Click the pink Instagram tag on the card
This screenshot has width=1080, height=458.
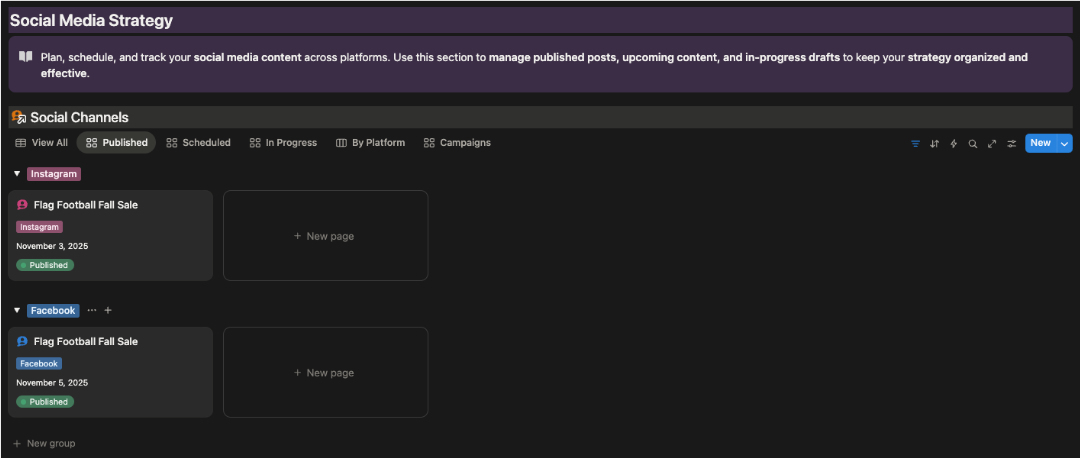tap(40, 227)
